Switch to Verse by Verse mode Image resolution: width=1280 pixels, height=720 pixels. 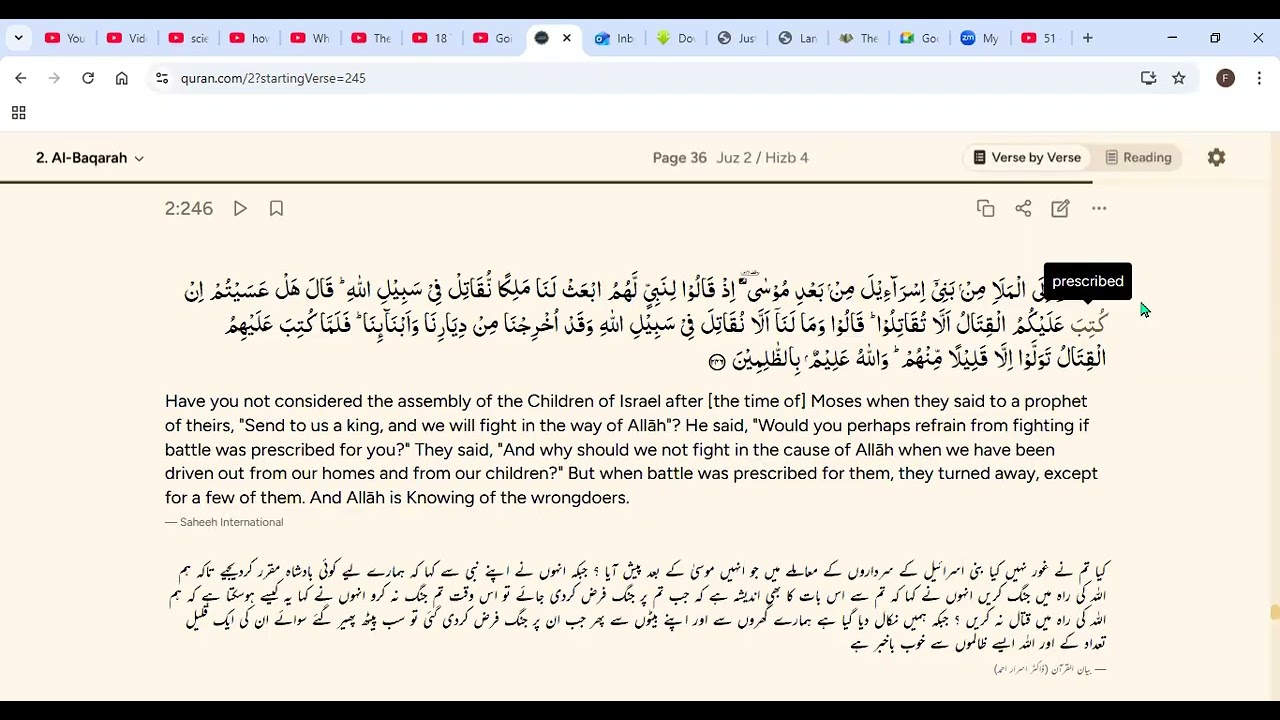click(x=1027, y=157)
